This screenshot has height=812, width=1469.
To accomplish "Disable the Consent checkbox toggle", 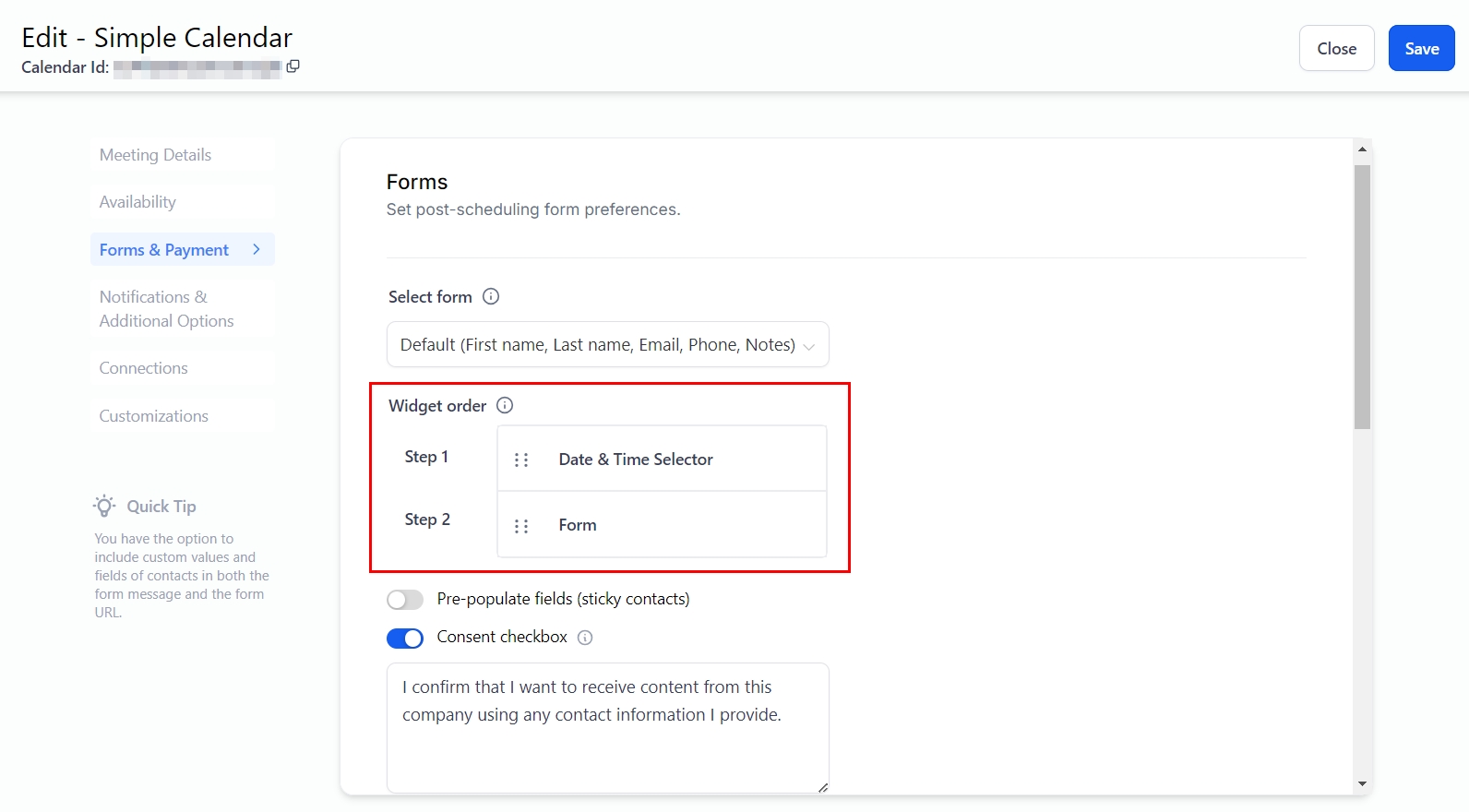I will pyautogui.click(x=405, y=638).
